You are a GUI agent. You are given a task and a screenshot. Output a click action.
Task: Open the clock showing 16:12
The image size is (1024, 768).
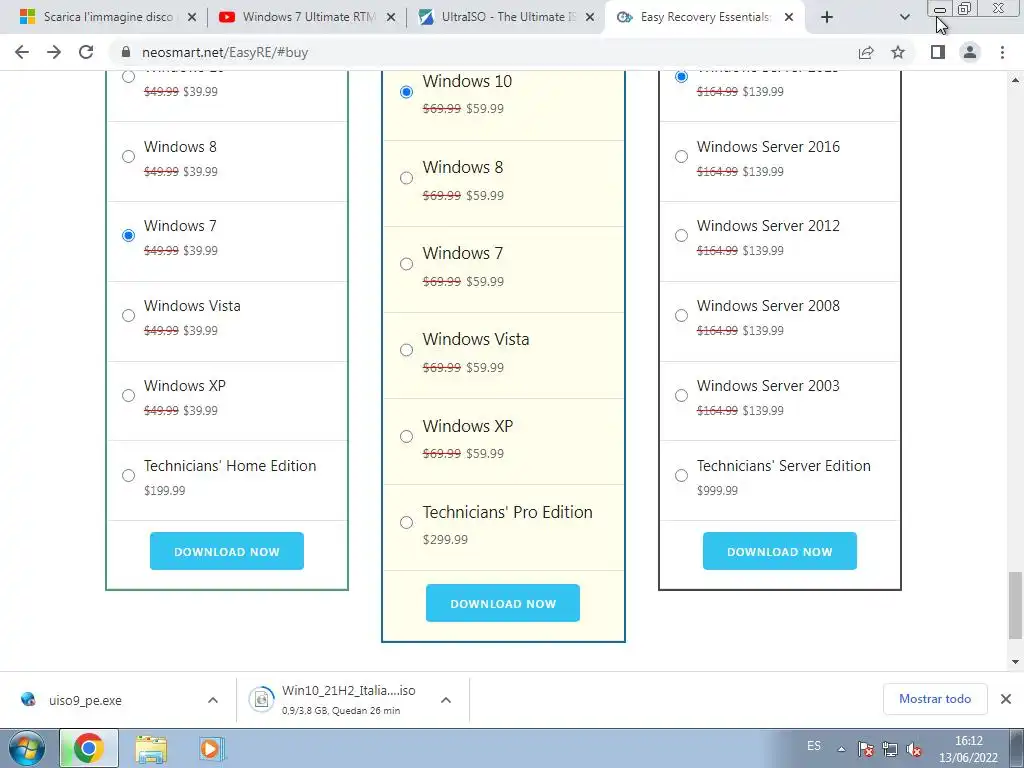[x=968, y=749]
